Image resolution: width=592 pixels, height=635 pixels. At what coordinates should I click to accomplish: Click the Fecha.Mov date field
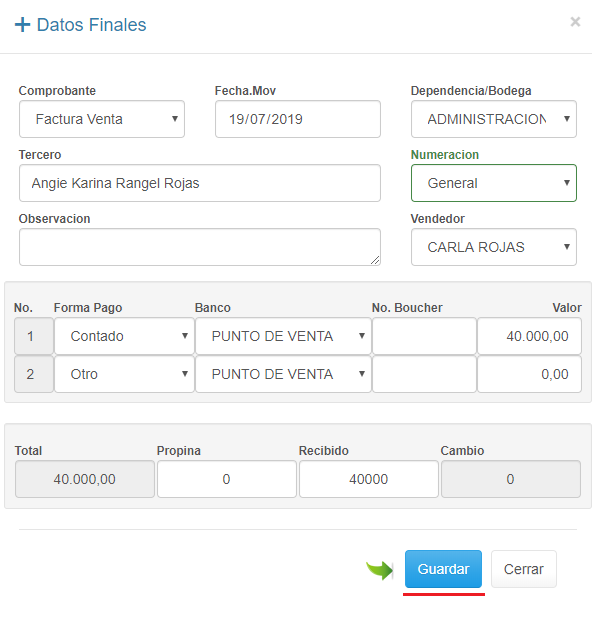(x=298, y=119)
